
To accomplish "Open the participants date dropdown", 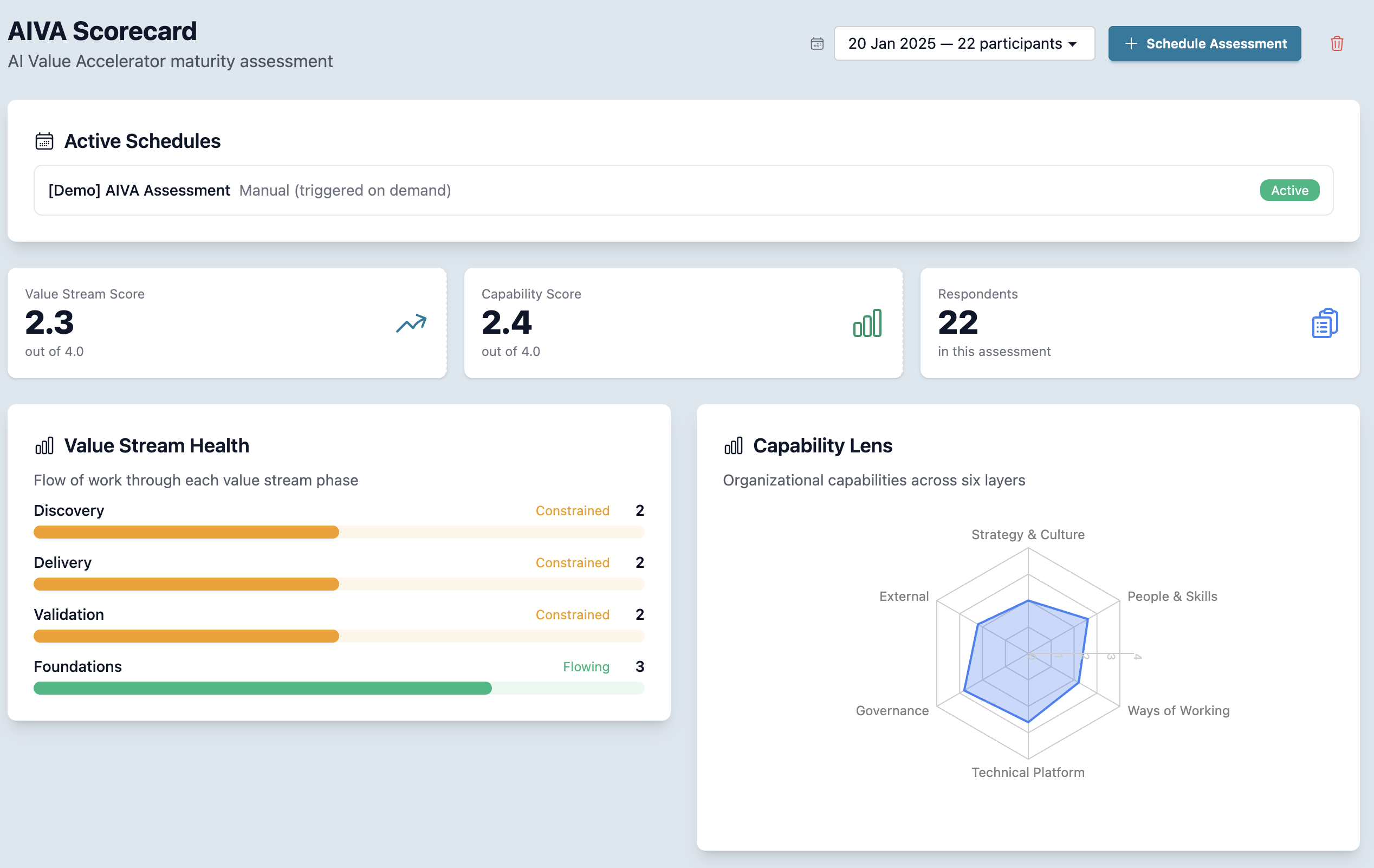I will [x=963, y=43].
